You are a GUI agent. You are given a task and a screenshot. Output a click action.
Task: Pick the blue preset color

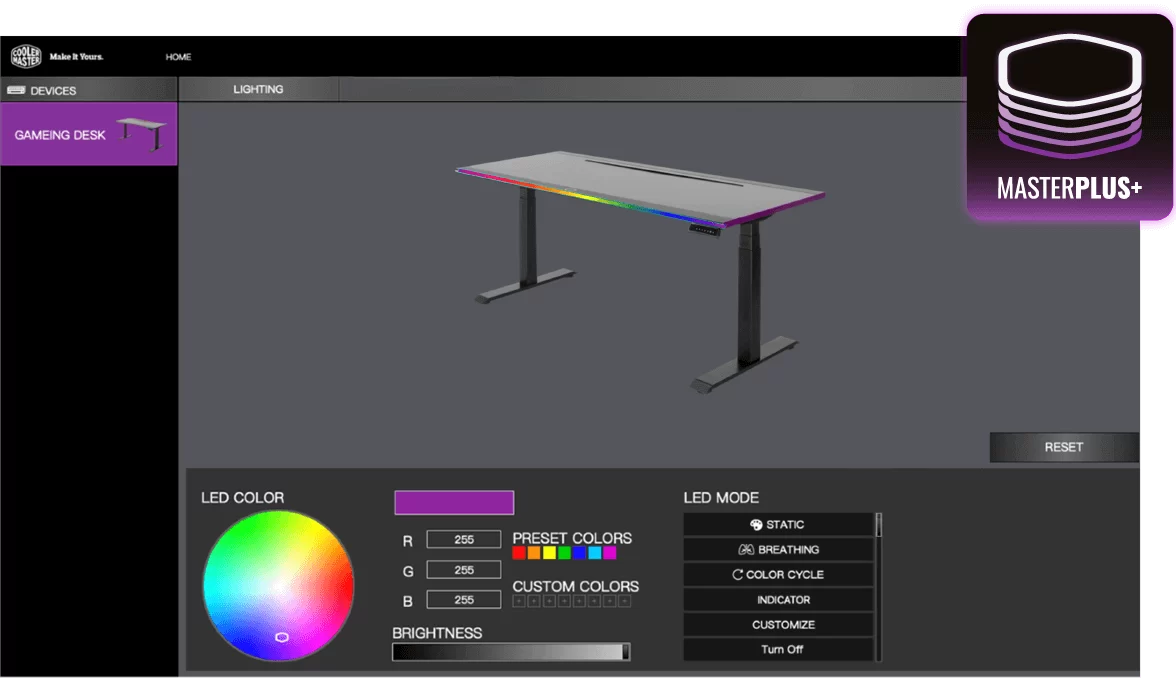579,554
